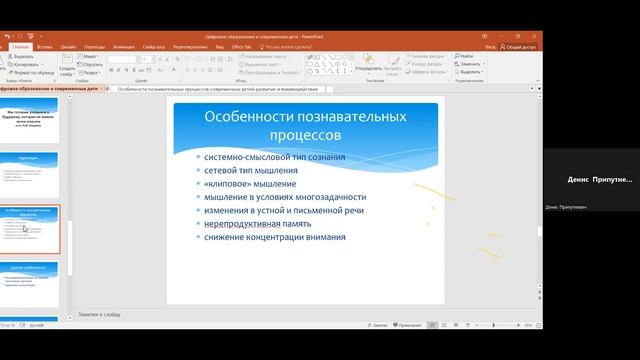This screenshot has width=640, height=360.
Task: Open the Layout (Макет) dropdown
Action: (x=88, y=56)
